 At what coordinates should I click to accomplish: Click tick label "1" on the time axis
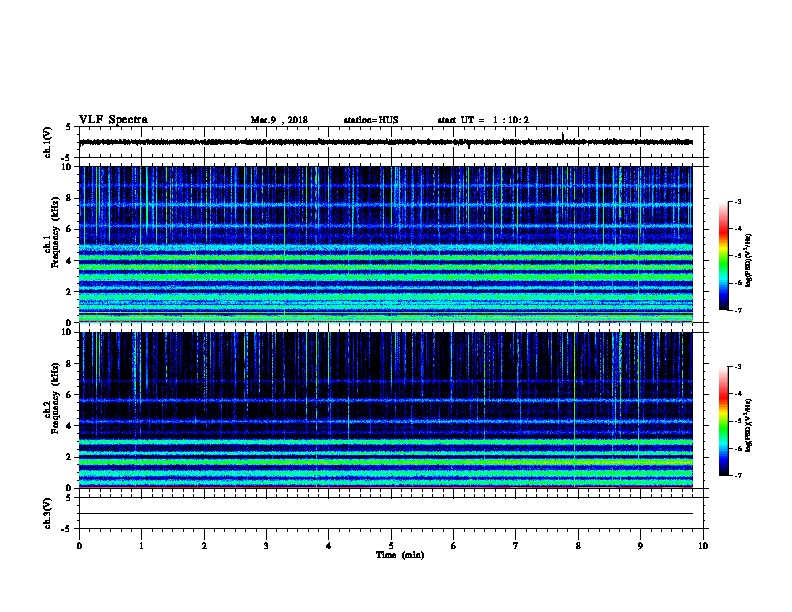(x=141, y=546)
